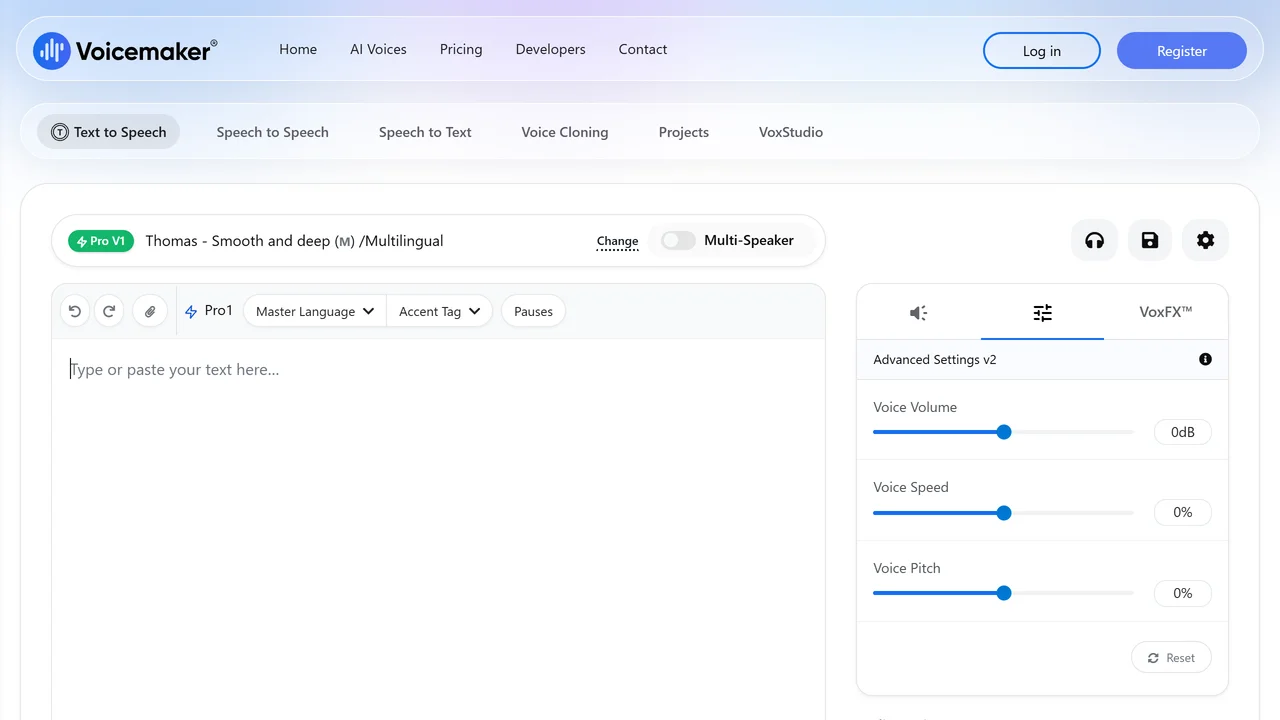Click the paperclip attach file icon
This screenshot has height=720, width=1280.
pos(150,311)
